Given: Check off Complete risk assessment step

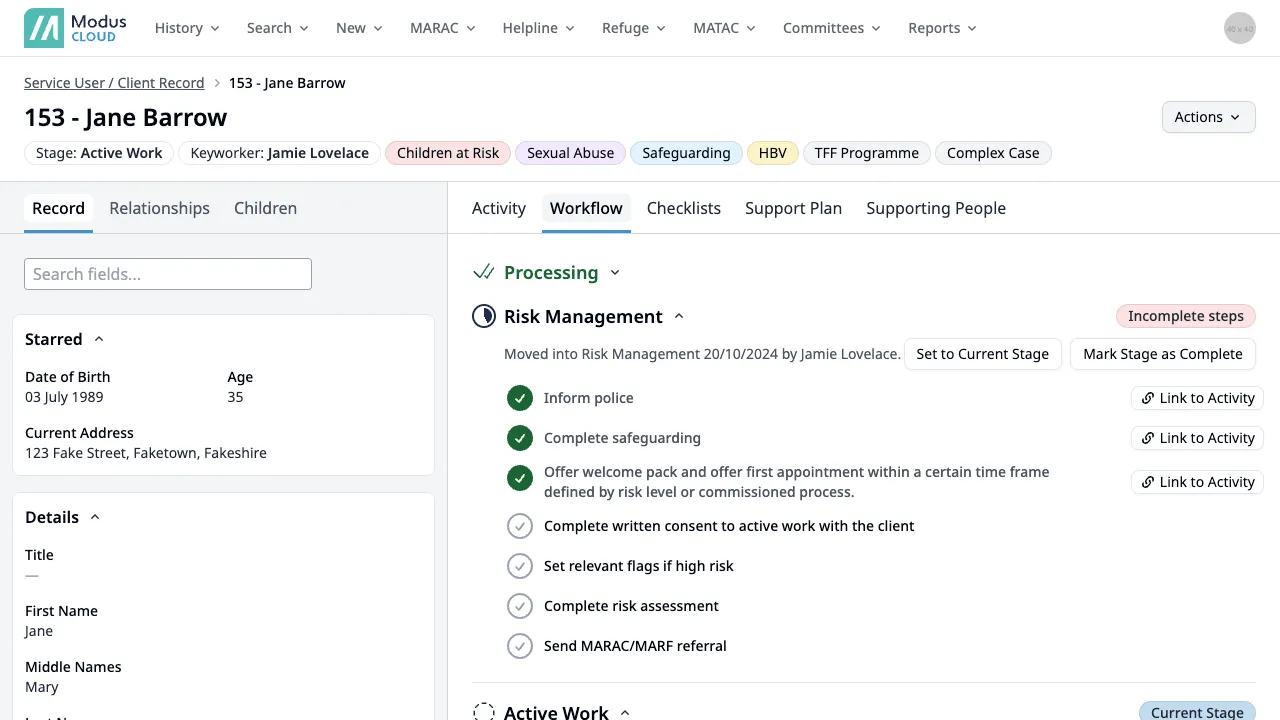Looking at the screenshot, I should click(x=519, y=606).
